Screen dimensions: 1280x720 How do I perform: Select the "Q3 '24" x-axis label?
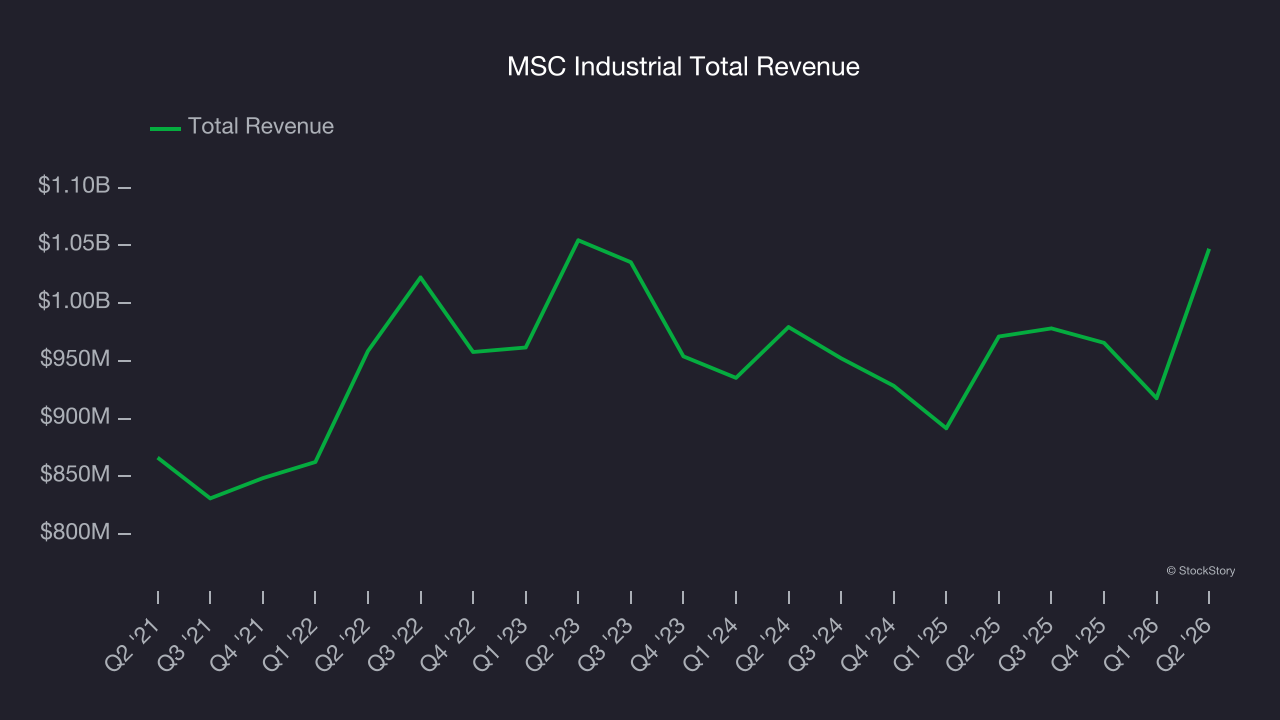click(816, 643)
